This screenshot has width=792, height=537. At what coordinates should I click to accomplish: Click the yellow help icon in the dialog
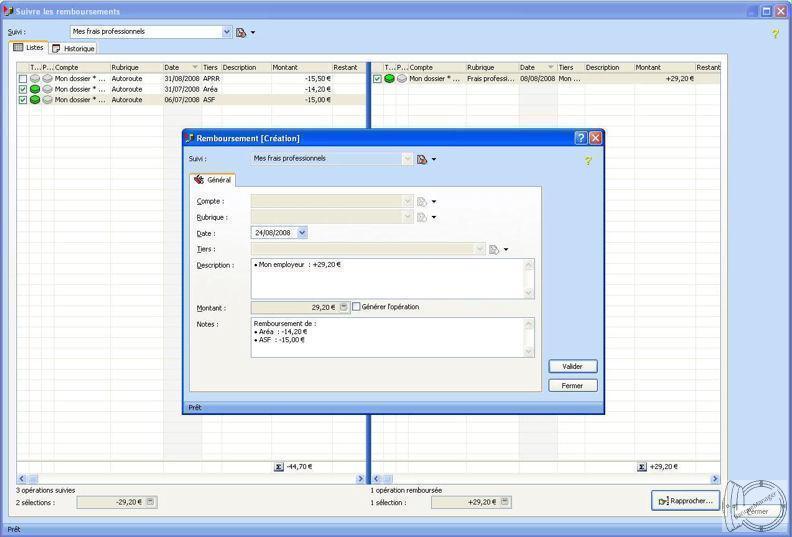587,160
